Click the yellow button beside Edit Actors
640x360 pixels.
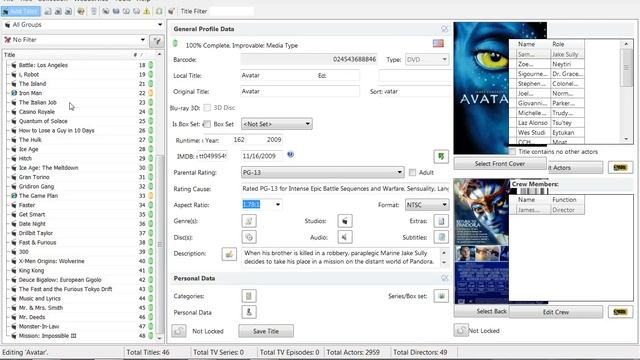(x=620, y=167)
